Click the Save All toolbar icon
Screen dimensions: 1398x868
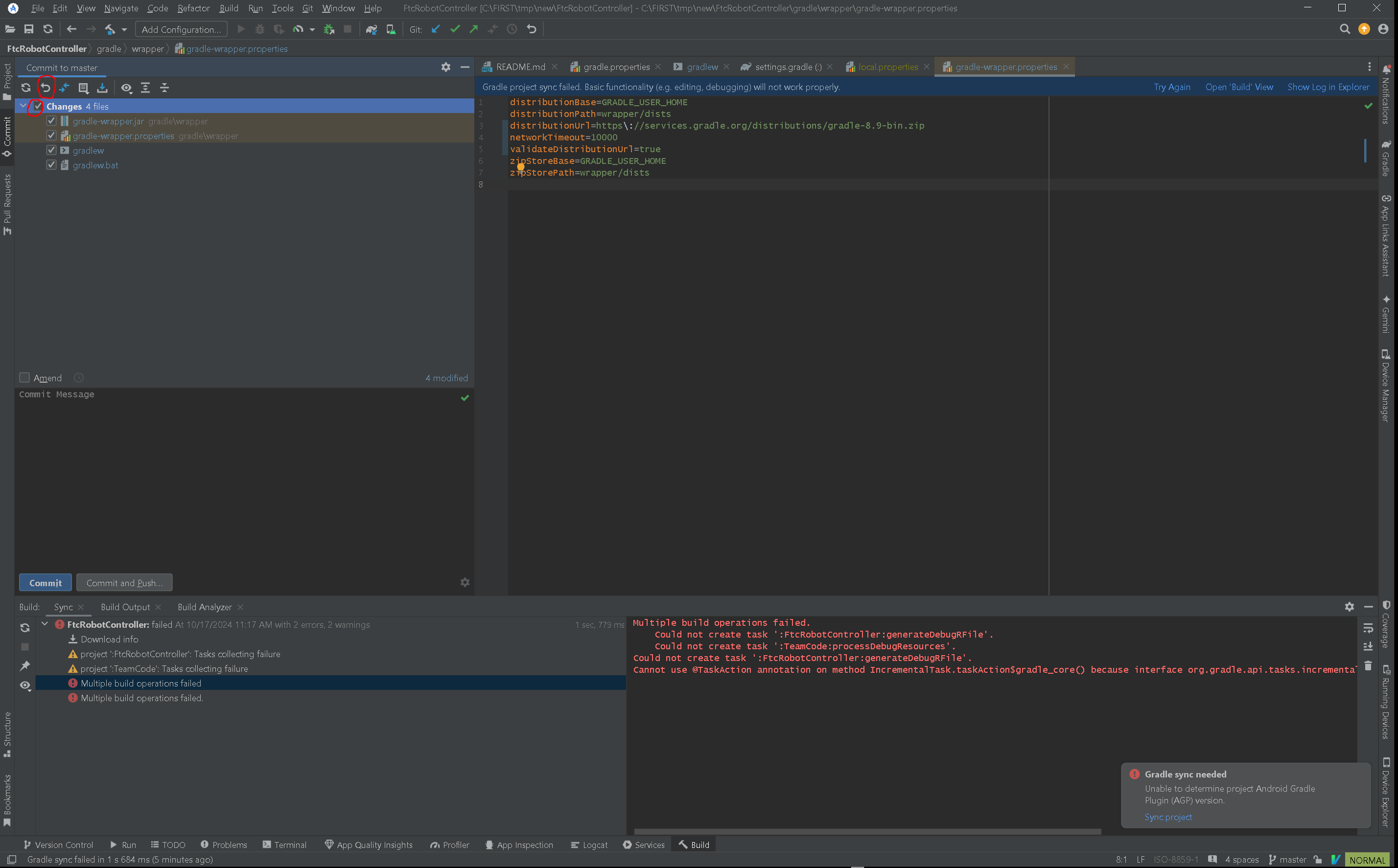(x=29, y=29)
